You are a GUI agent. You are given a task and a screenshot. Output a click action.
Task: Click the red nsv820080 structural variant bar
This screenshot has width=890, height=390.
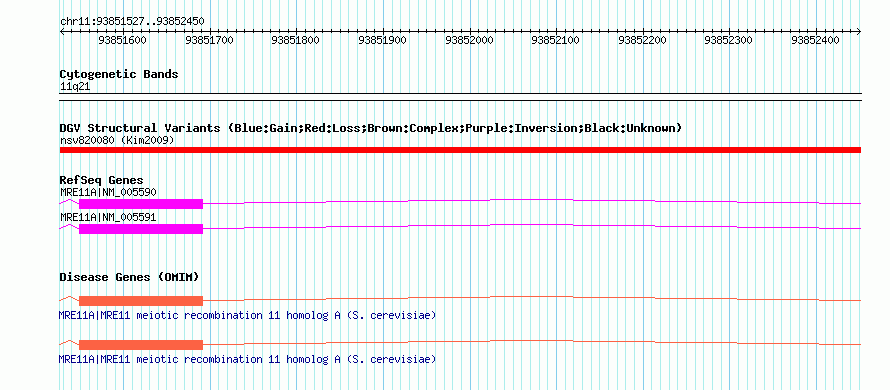pos(460,149)
